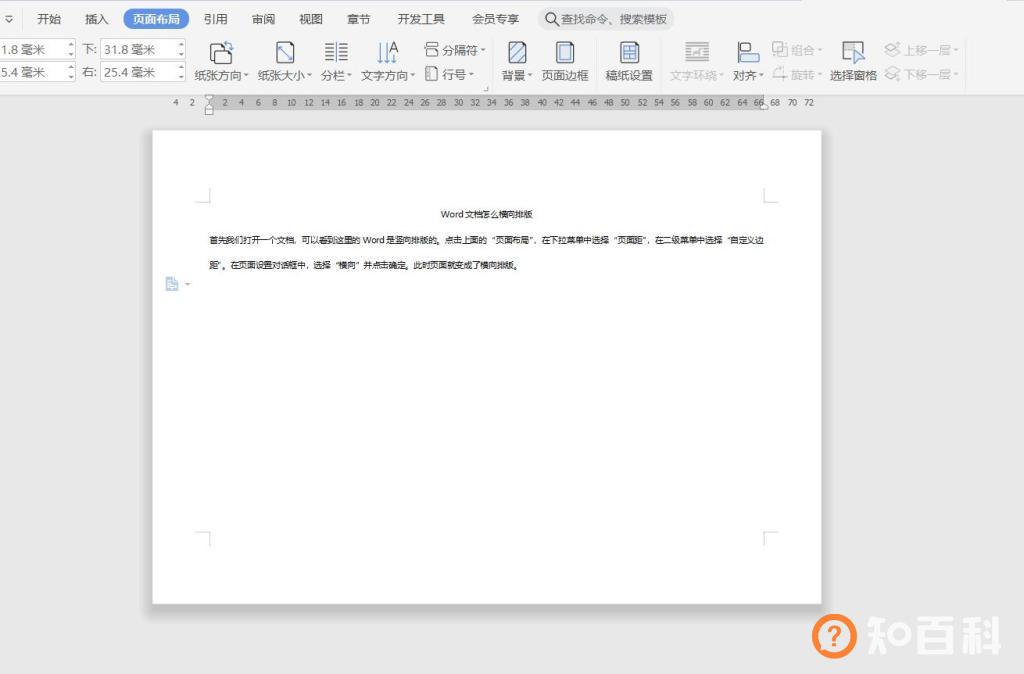Expand the 纸张大小 dropdown arrow
This screenshot has height=674, width=1024.
310,76
